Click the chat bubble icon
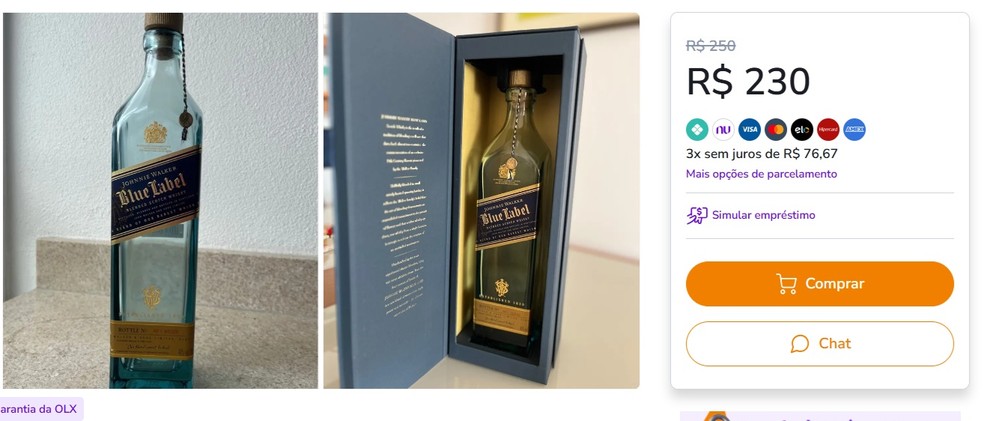Image resolution: width=984 pixels, height=421 pixels. (x=800, y=344)
